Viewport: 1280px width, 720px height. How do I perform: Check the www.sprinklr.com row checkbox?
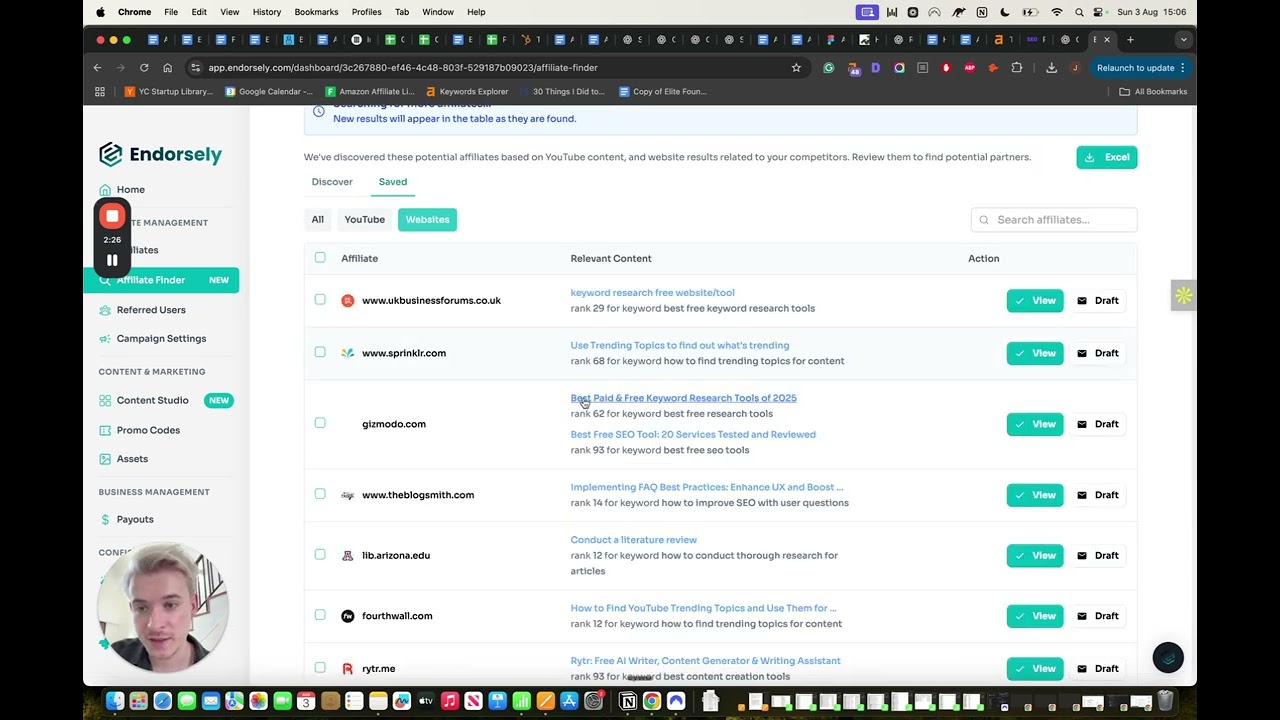(320, 352)
